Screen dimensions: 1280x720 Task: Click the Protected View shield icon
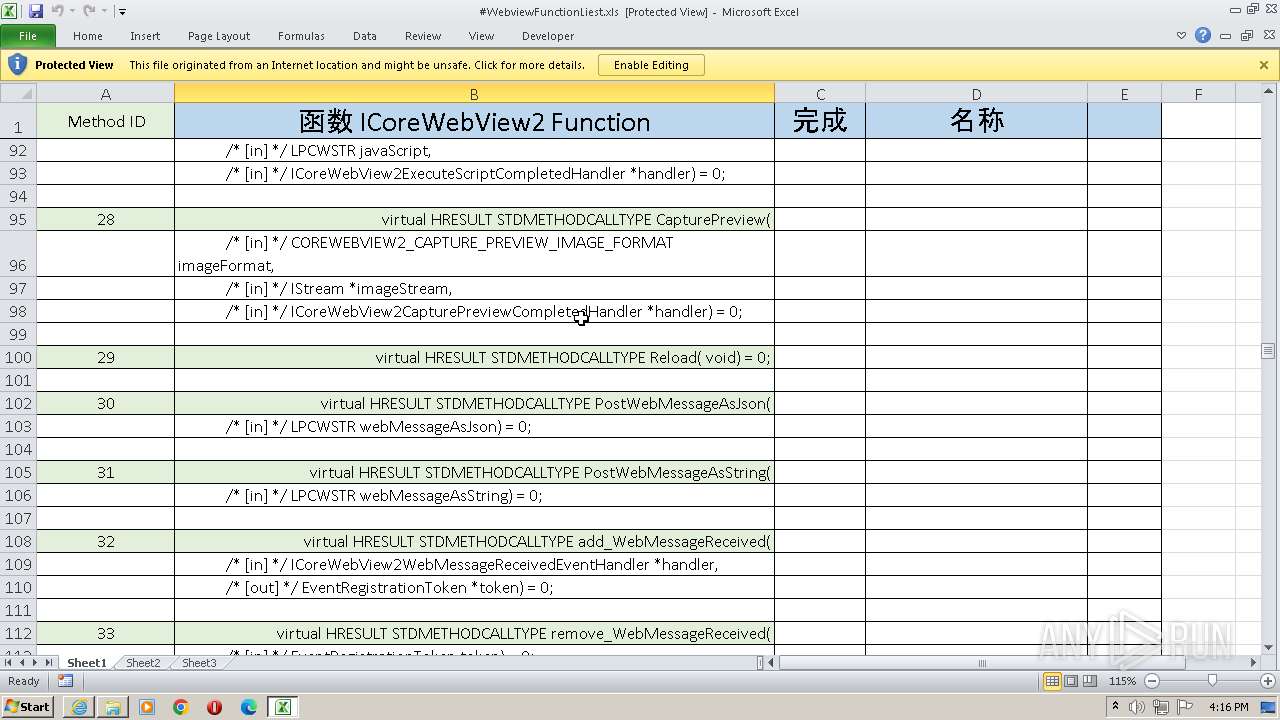[17, 65]
